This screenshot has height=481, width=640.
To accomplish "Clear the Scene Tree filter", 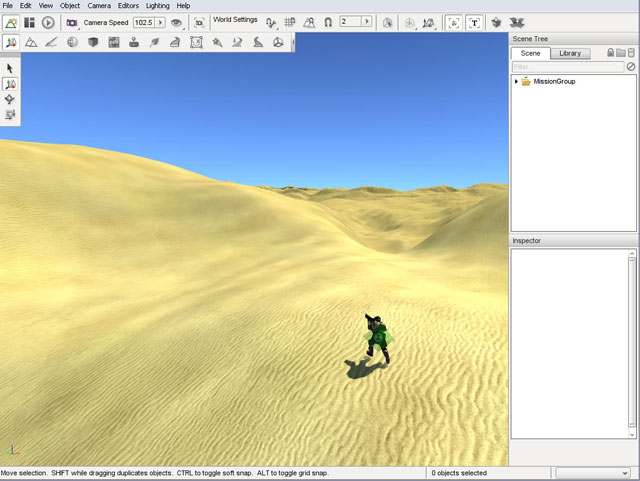I will click(631, 67).
